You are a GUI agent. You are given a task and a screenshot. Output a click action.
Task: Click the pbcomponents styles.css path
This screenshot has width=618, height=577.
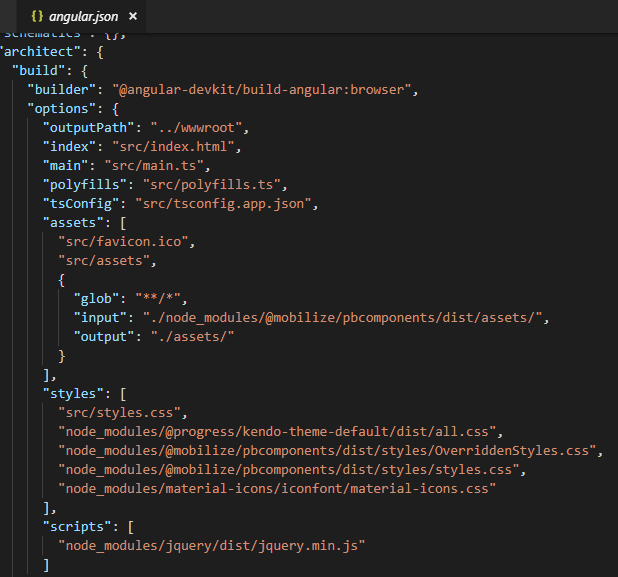pyautogui.click(x=289, y=470)
